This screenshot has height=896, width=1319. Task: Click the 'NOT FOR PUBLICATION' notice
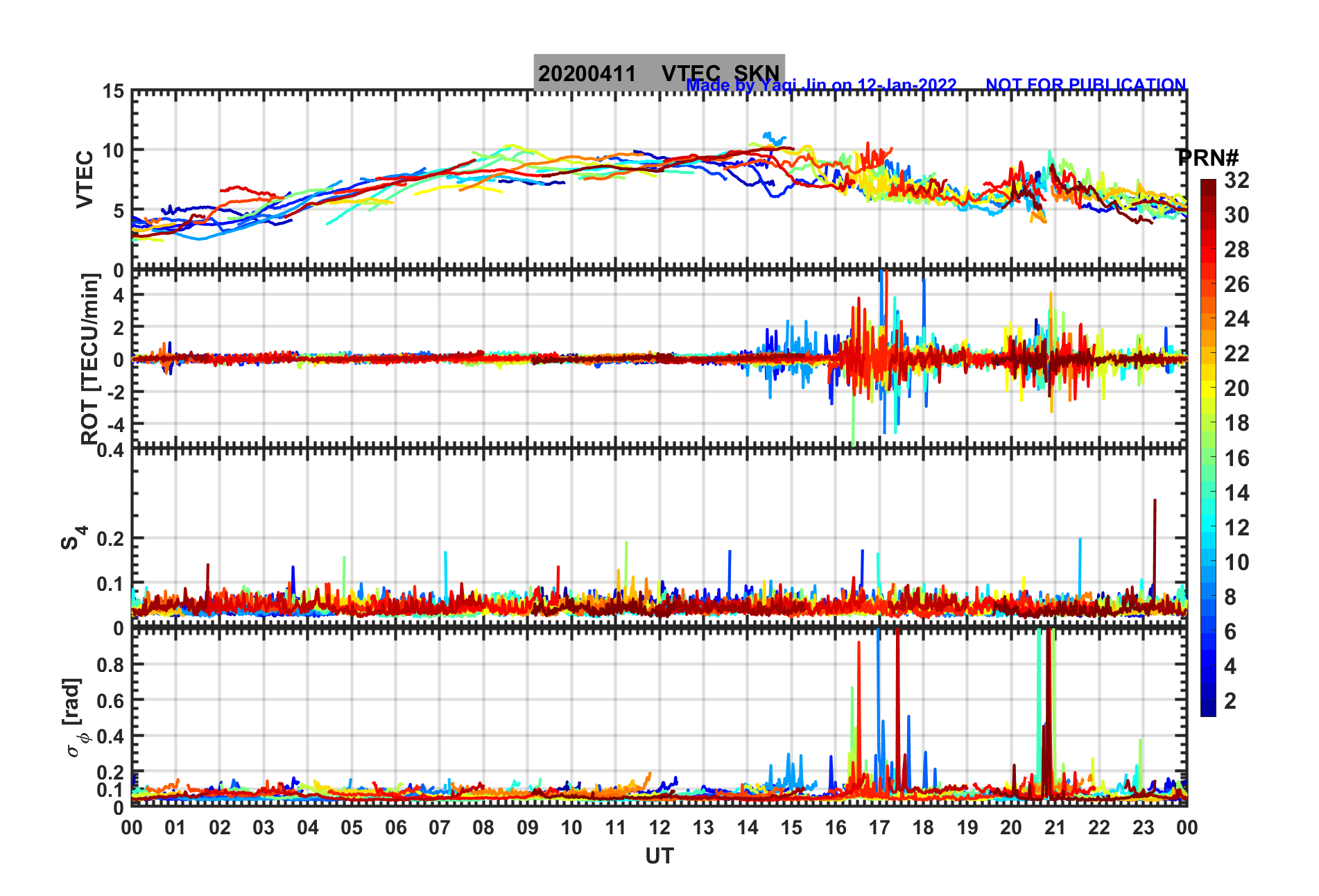pyautogui.click(x=1085, y=85)
